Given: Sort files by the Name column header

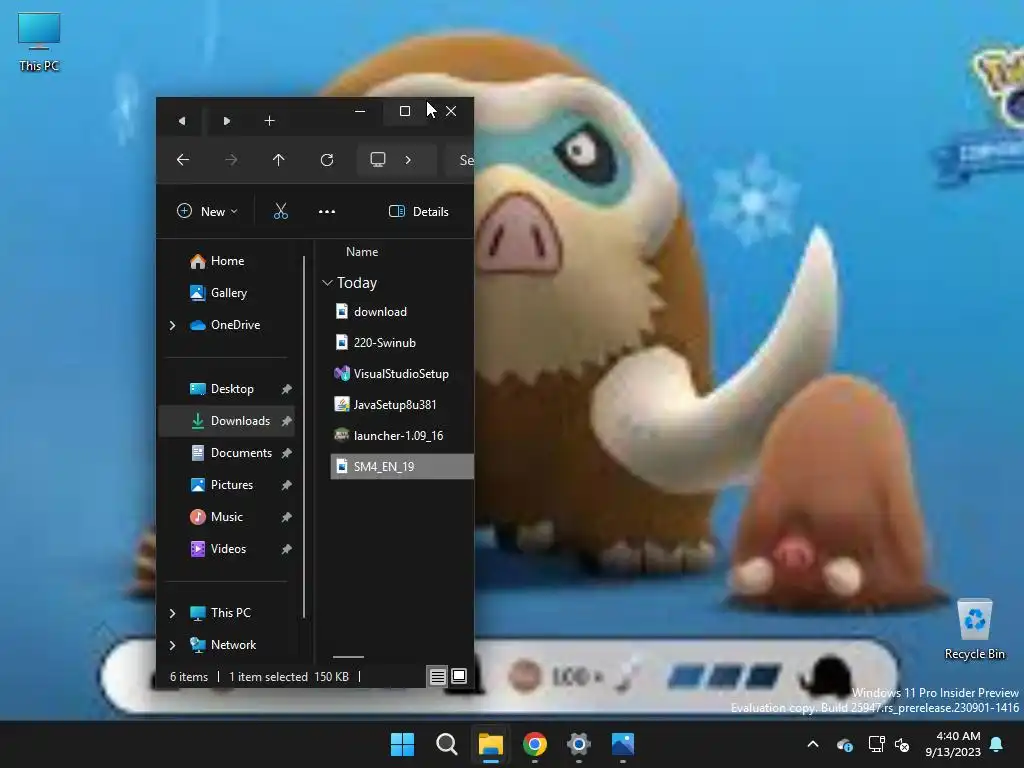Looking at the screenshot, I should tap(362, 251).
